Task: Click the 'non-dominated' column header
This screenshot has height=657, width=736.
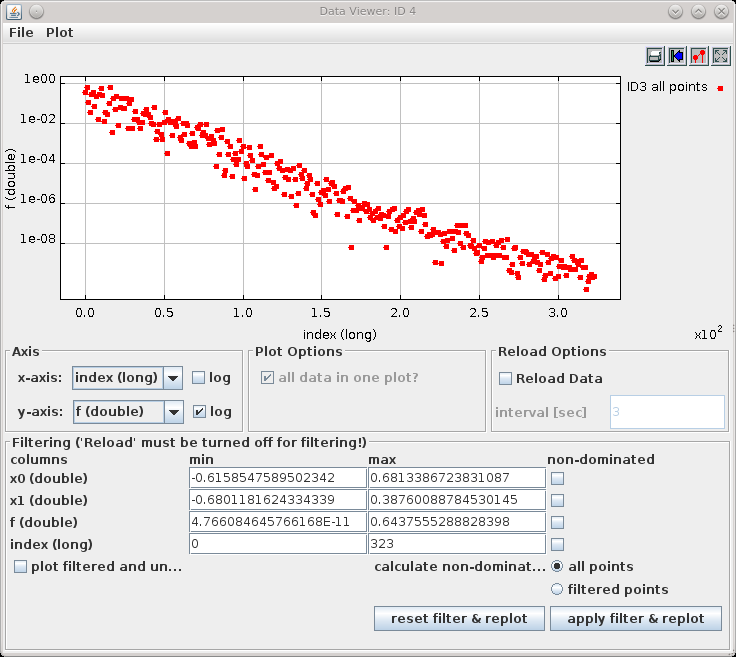Action: 601,459
